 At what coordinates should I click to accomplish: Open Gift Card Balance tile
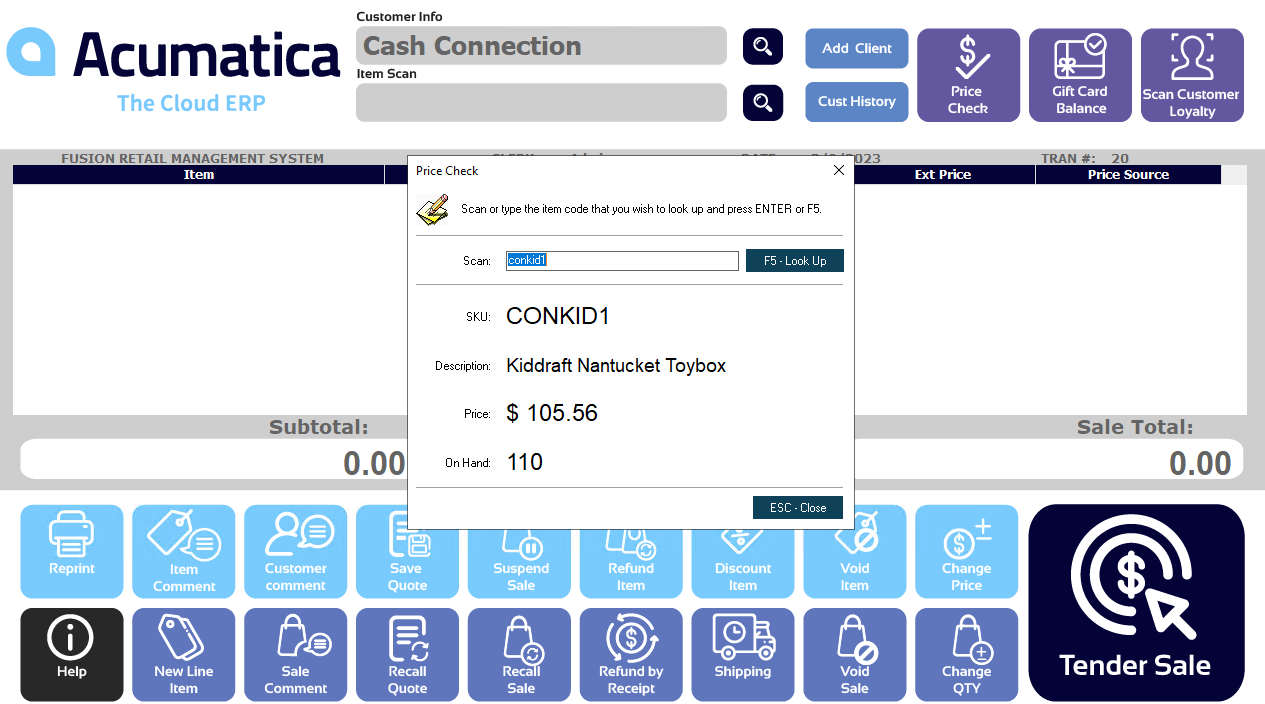pyautogui.click(x=1080, y=75)
